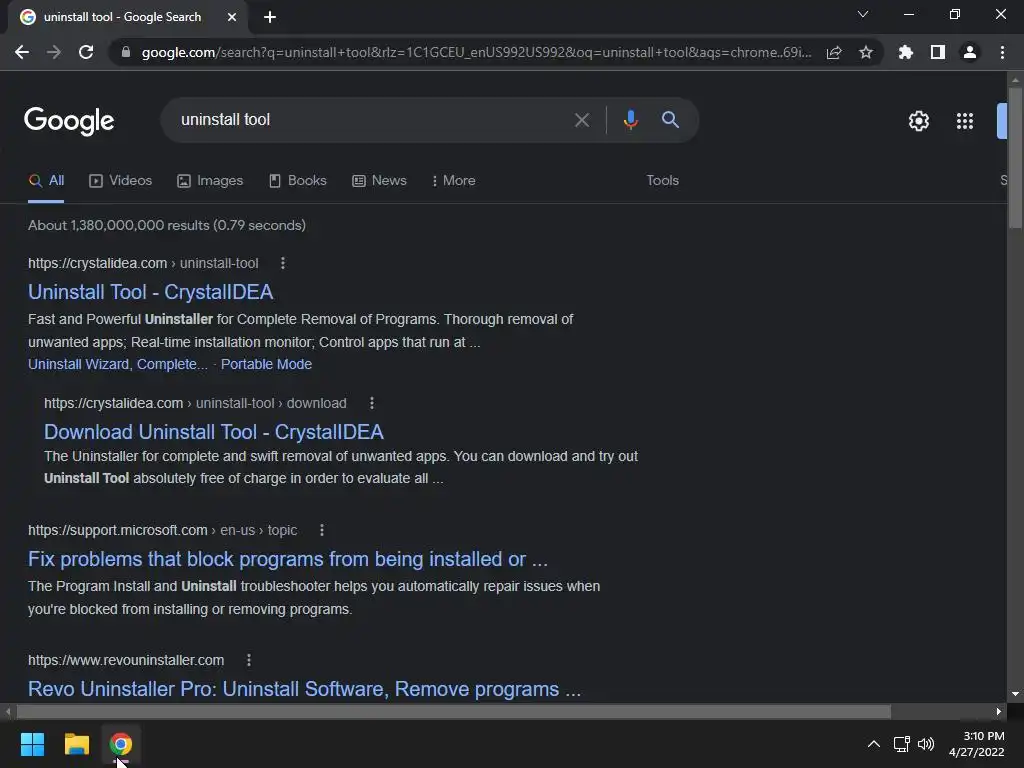
Task: Submit search with magnifier icon
Action: click(670, 120)
